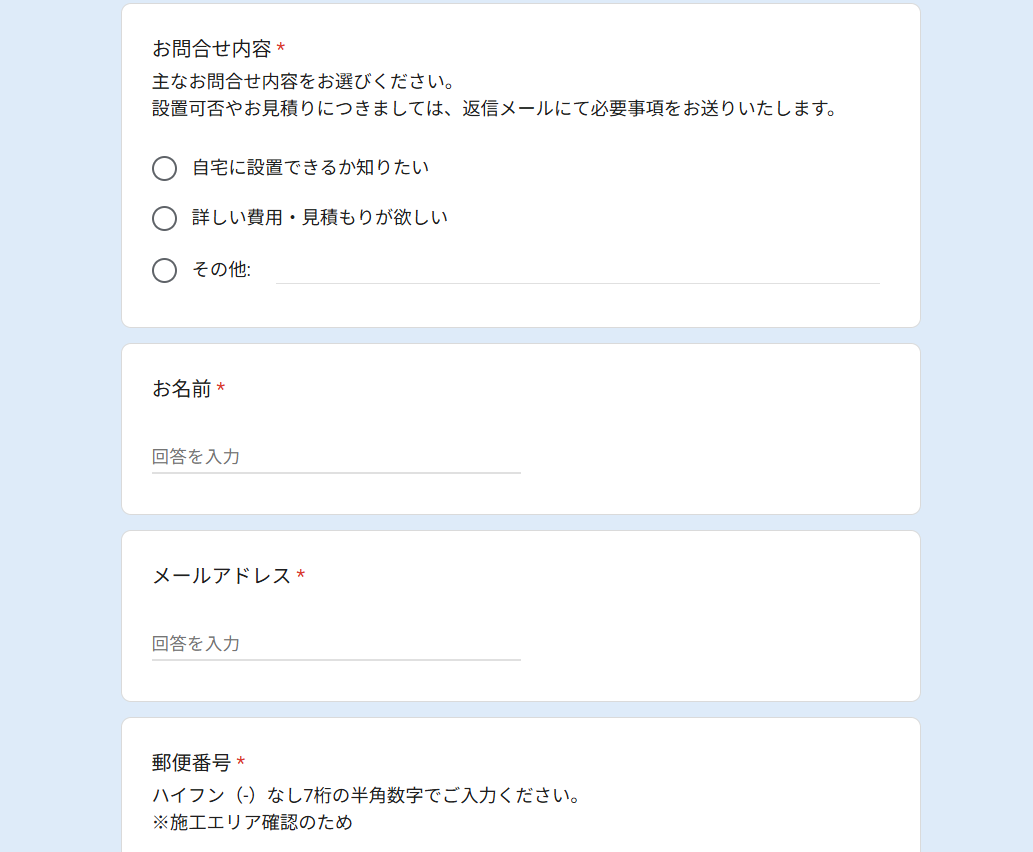This screenshot has height=852, width=1033.
Task: Click the ※施工エリア確認のため note
Action: pyautogui.click(x=252, y=823)
